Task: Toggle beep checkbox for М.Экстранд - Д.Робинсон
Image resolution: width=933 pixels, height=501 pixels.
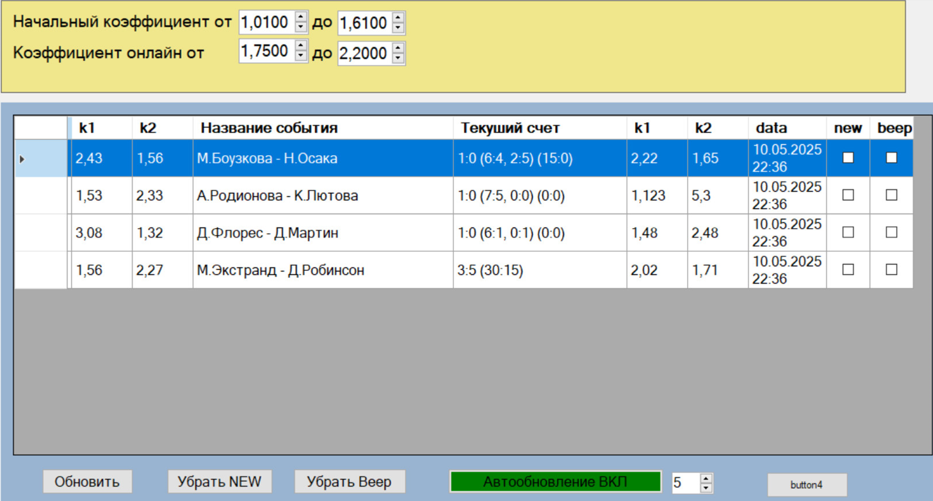Action: pos(891,270)
